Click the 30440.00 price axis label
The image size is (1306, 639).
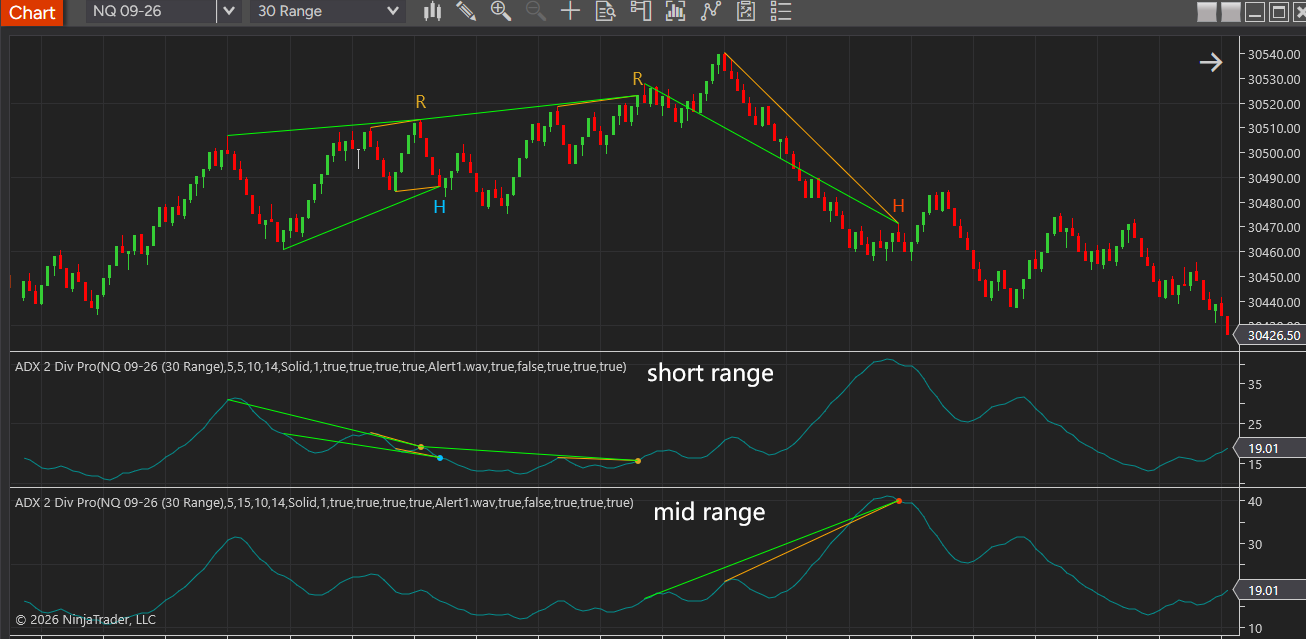[1273, 302]
